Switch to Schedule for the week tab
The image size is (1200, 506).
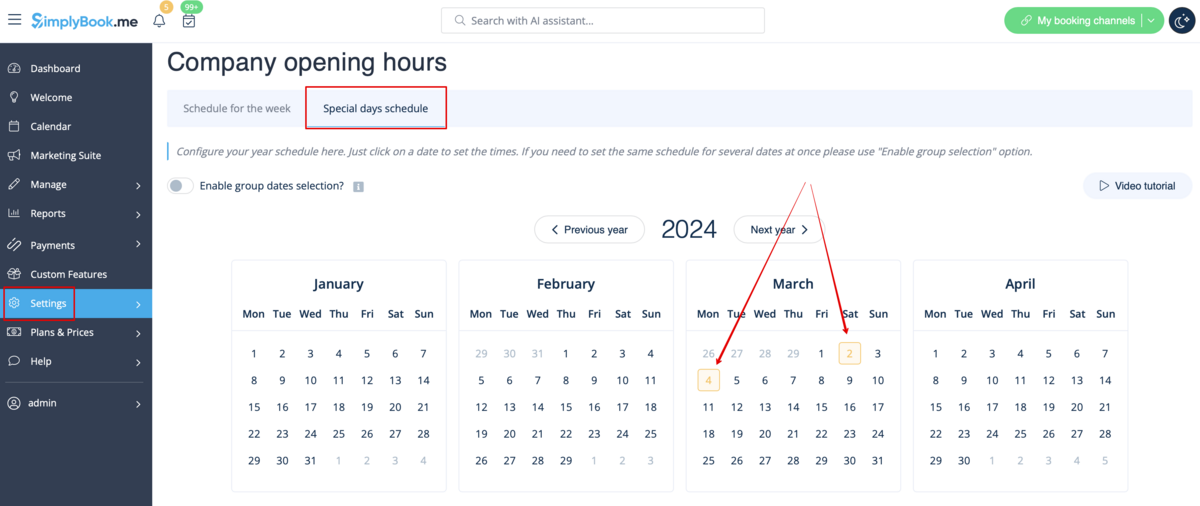click(x=237, y=108)
